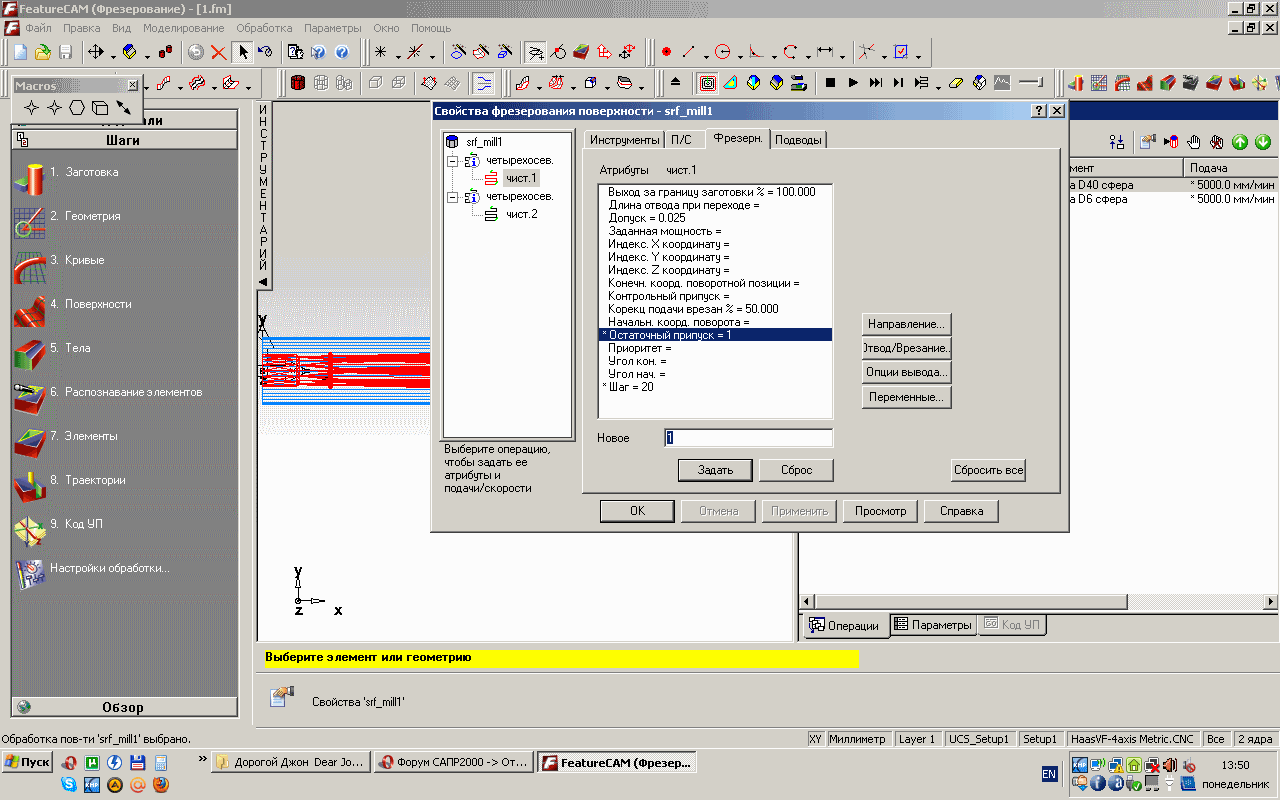Click the eject icon in simulation toolbar
Screen dimensions: 1280x800
676,82
